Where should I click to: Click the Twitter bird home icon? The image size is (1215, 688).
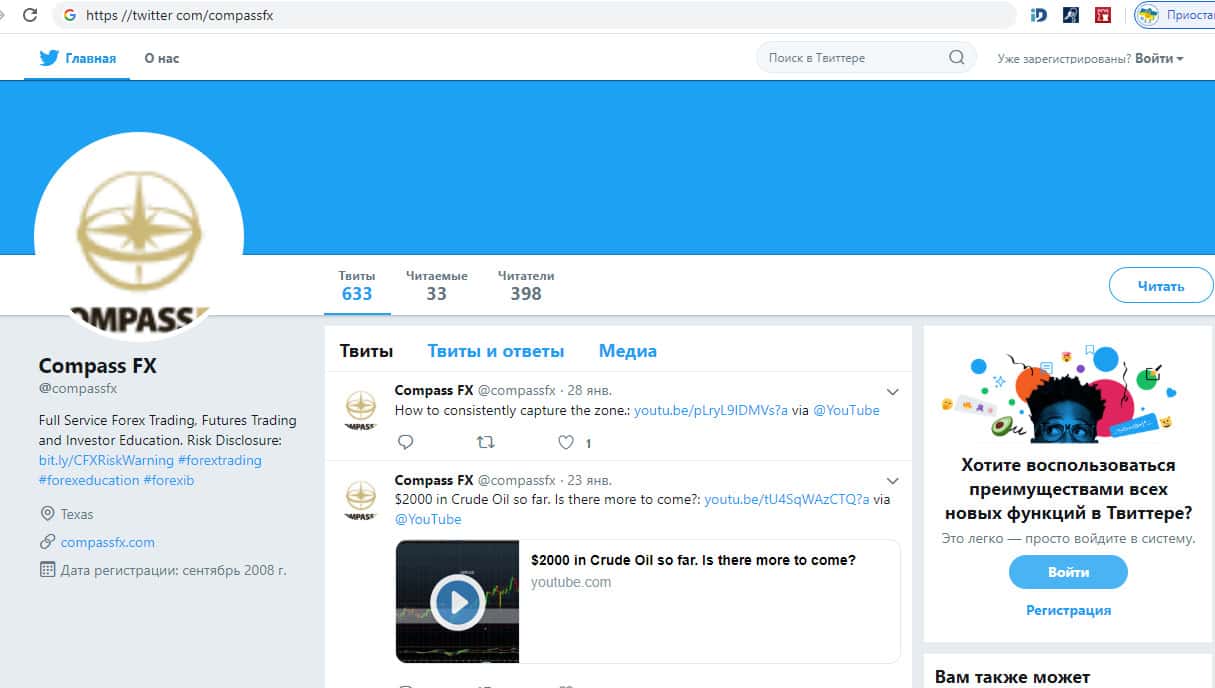pos(49,58)
